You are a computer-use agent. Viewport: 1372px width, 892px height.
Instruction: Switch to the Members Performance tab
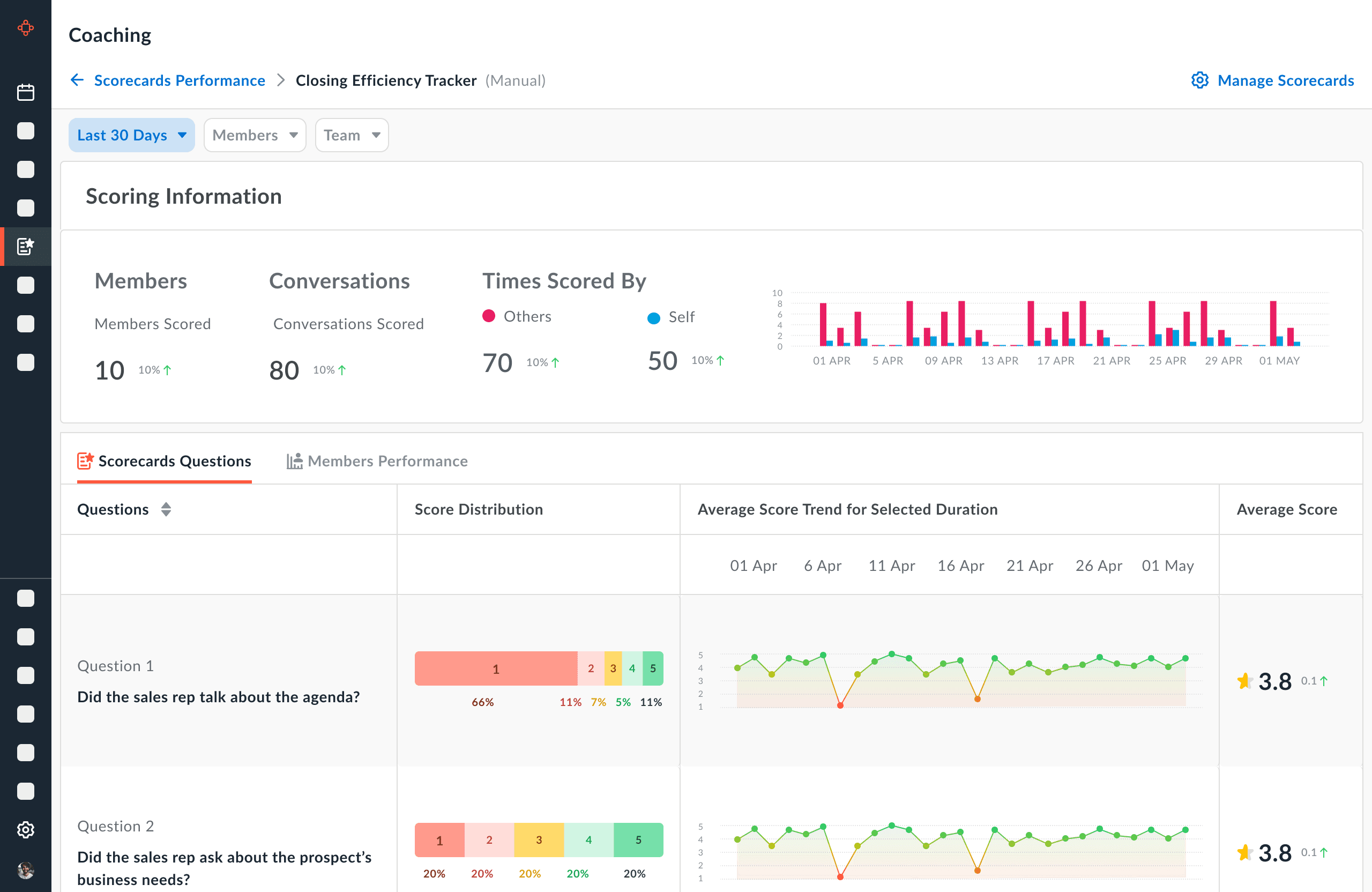point(387,460)
